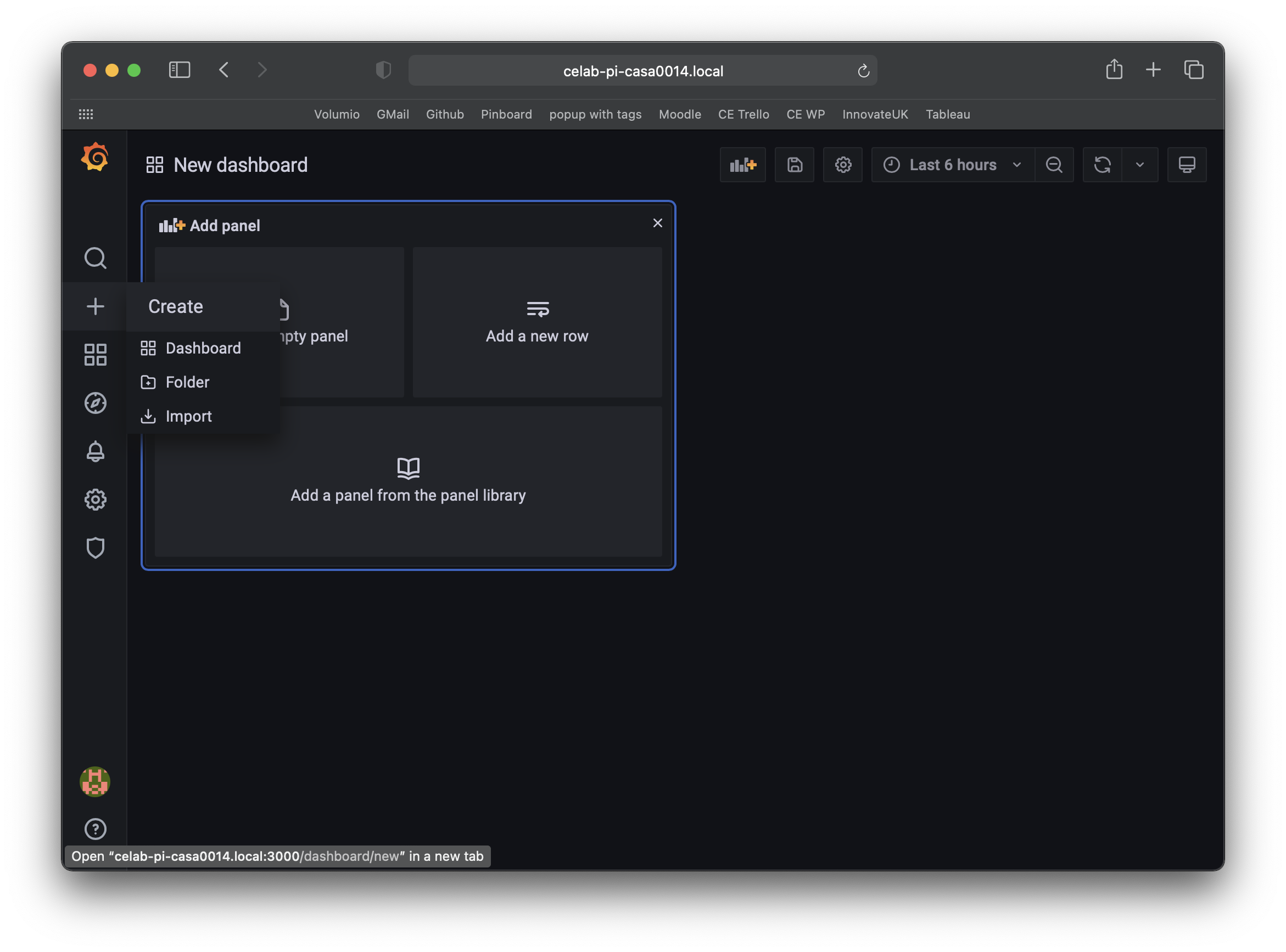Go back in Safari

[224, 70]
